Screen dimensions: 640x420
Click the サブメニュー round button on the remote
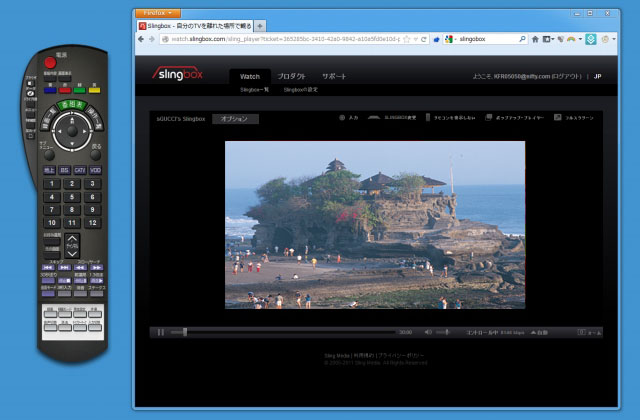click(x=49, y=155)
